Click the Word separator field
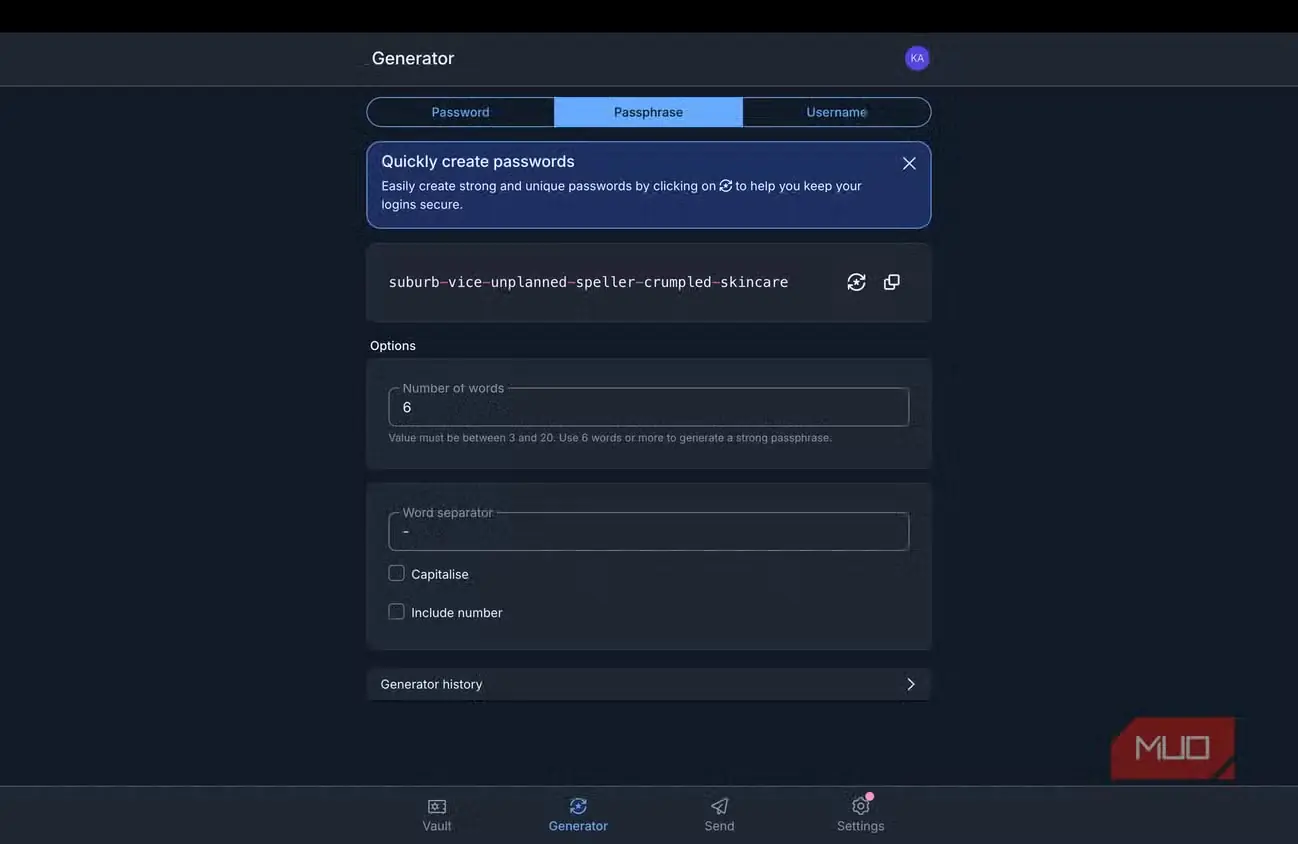 click(x=649, y=531)
